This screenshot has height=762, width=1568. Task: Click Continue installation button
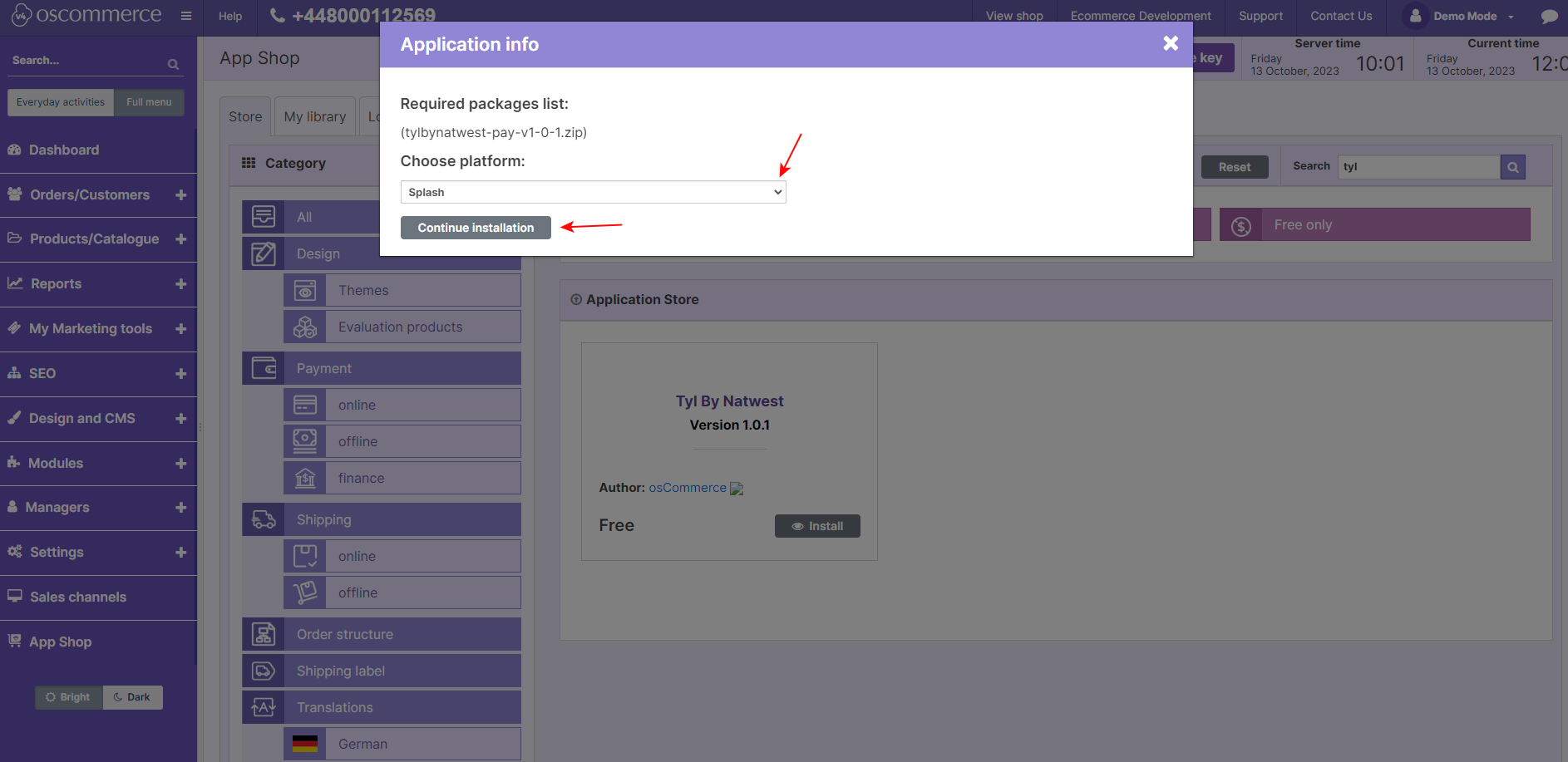point(476,228)
